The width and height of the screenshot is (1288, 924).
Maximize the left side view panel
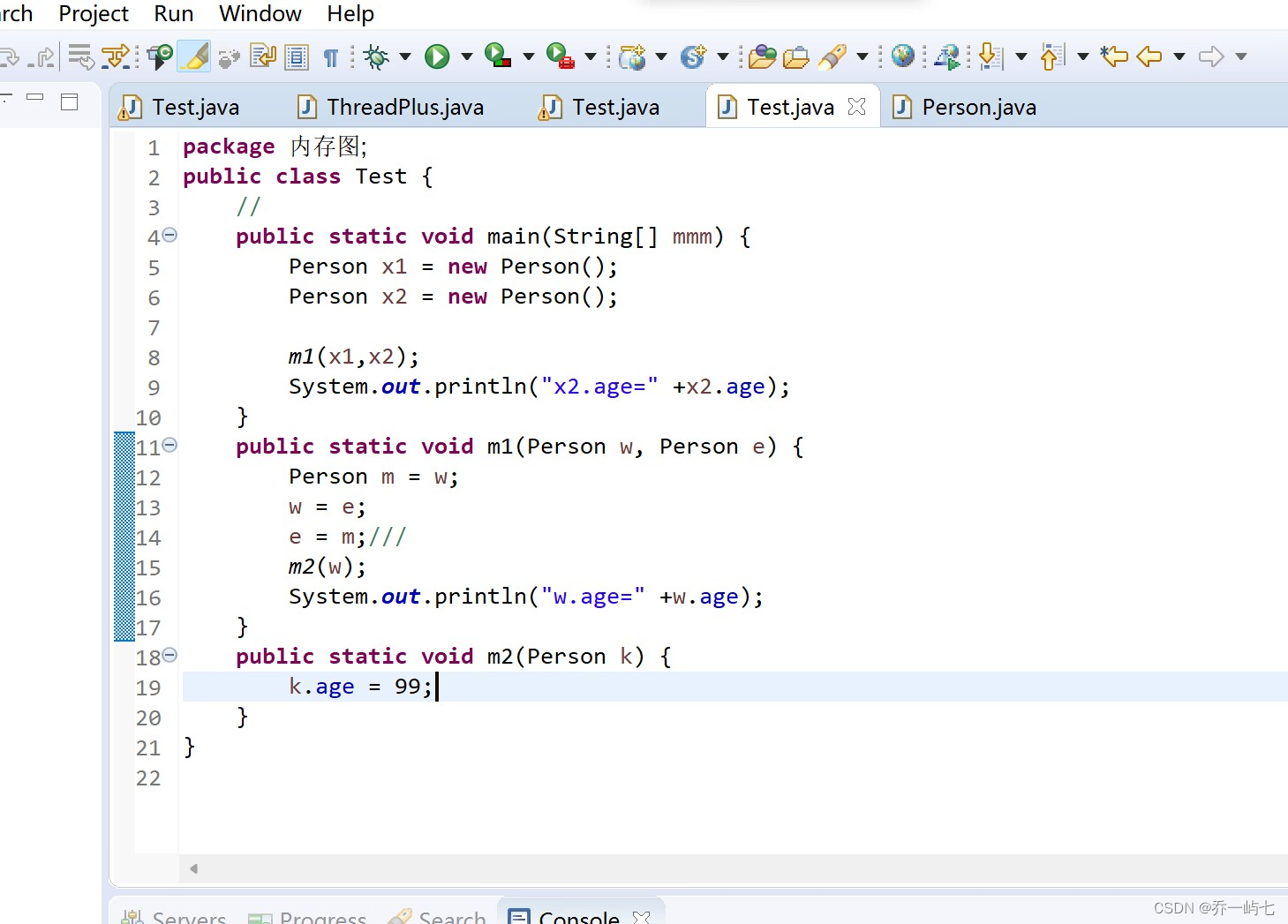70,101
